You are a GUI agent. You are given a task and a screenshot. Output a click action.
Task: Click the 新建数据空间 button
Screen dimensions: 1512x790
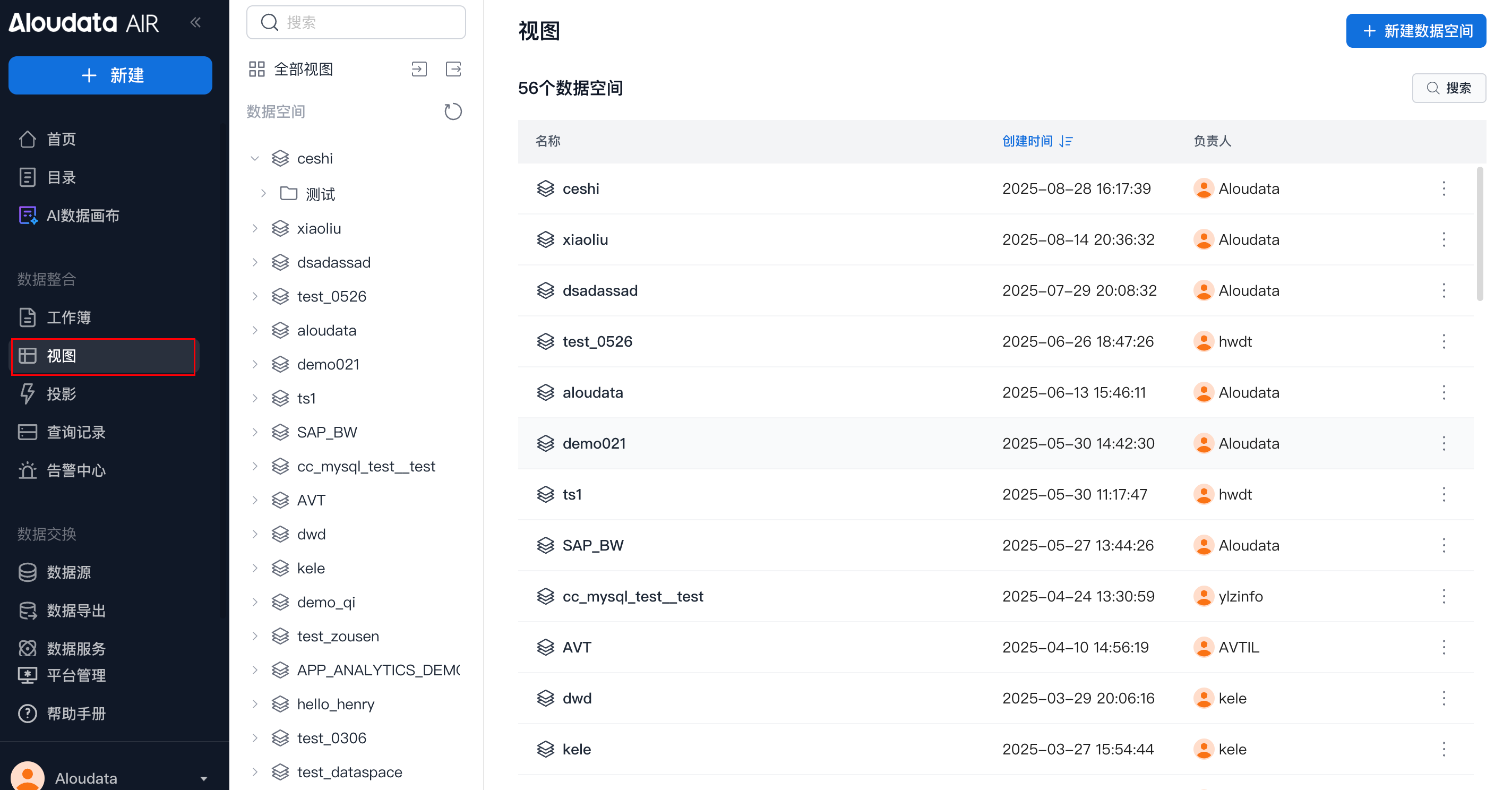(x=1415, y=30)
